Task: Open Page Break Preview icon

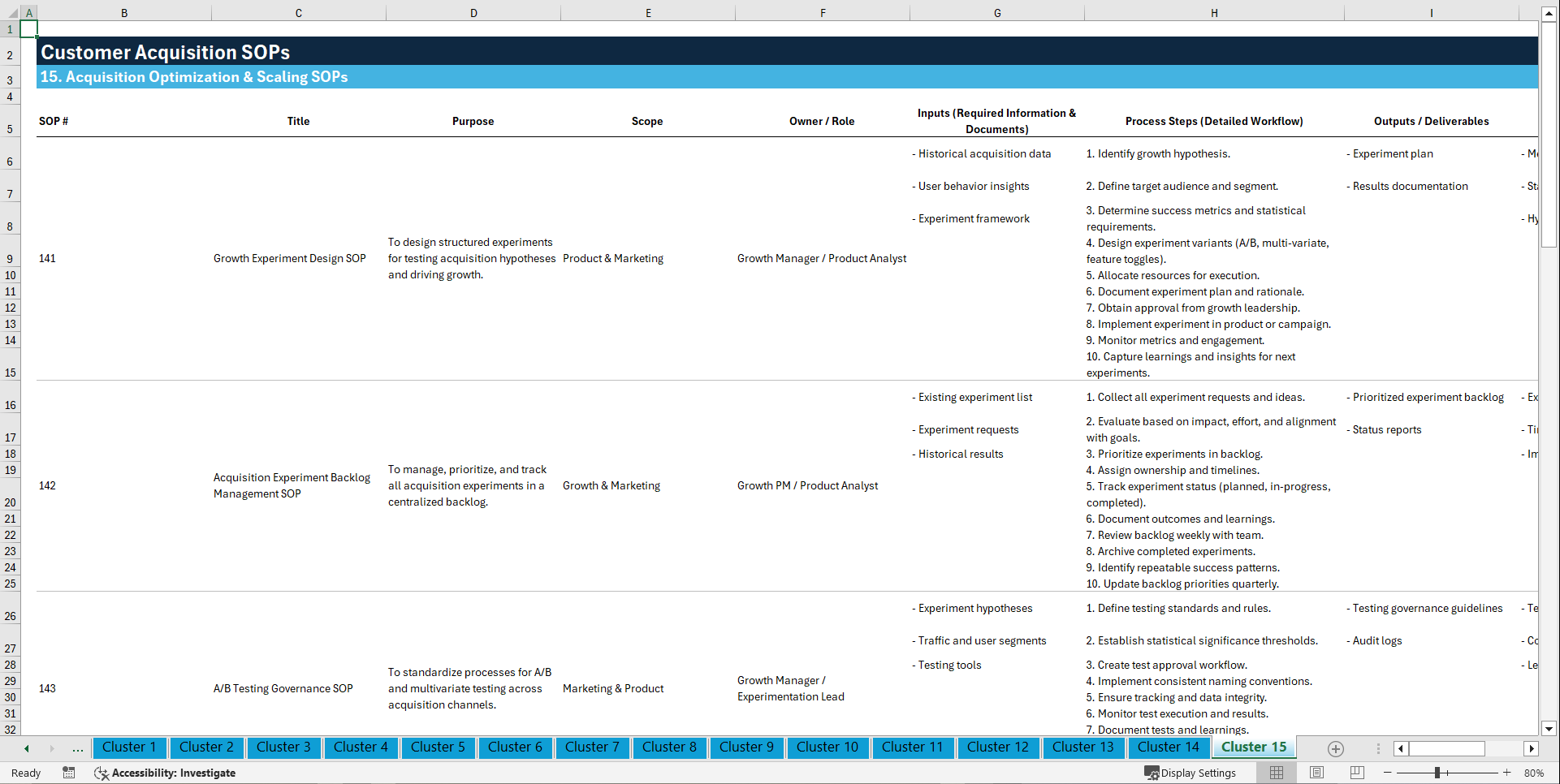Action: click(x=1356, y=773)
